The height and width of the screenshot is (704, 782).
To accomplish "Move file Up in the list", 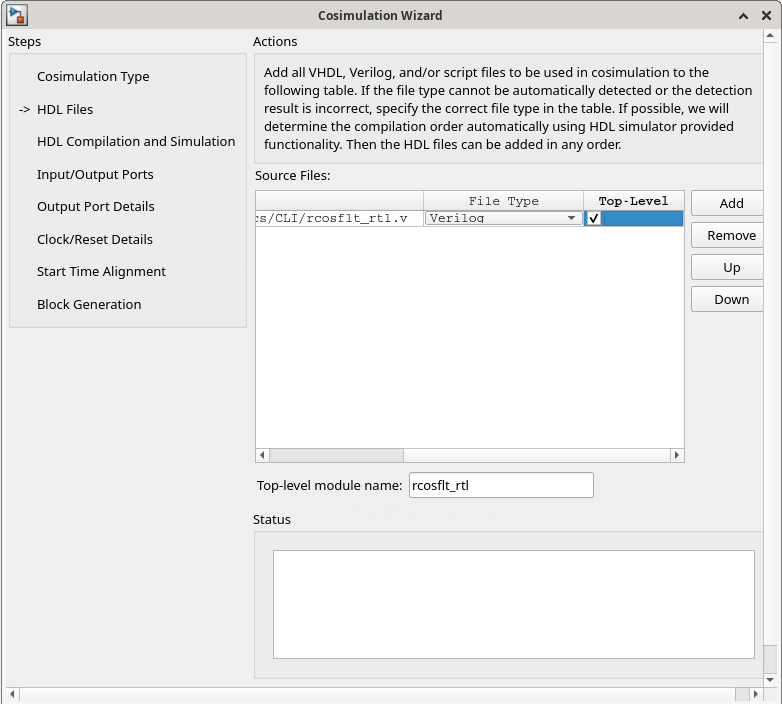I will pos(730,267).
